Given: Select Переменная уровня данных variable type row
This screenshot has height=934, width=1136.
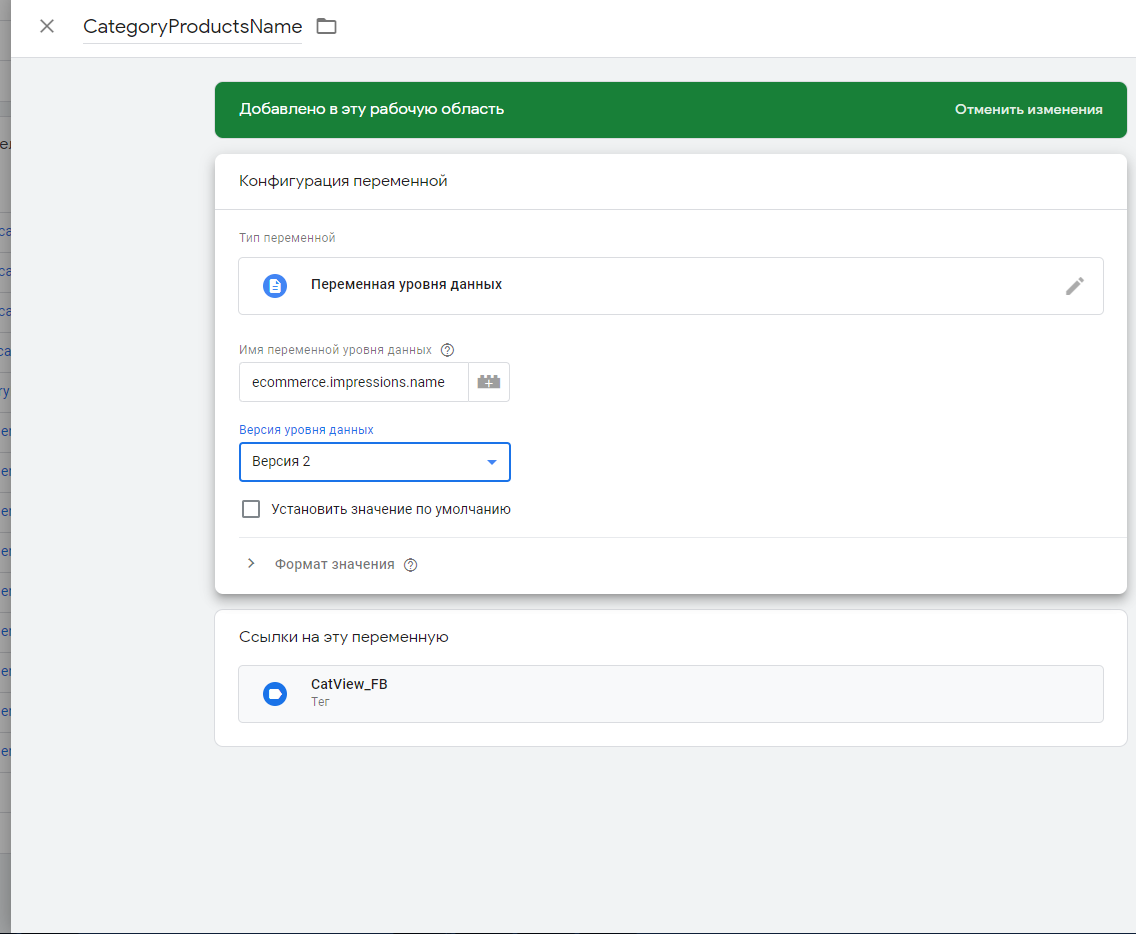Looking at the screenshot, I should (x=670, y=285).
